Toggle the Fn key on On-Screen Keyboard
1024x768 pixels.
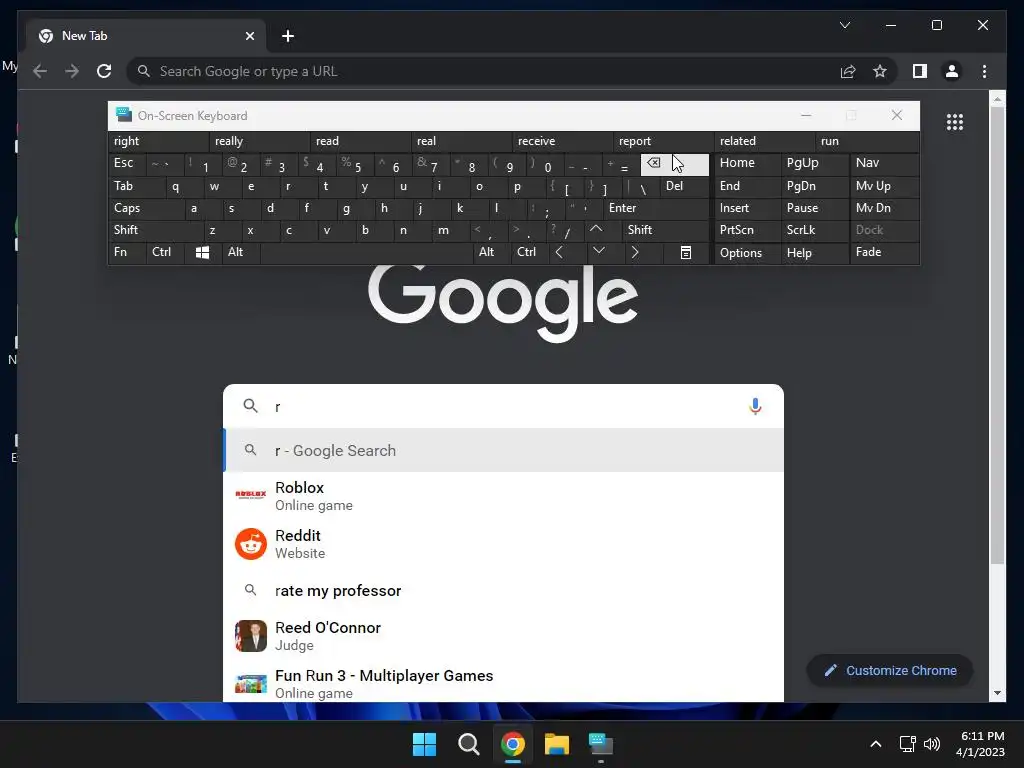click(127, 253)
